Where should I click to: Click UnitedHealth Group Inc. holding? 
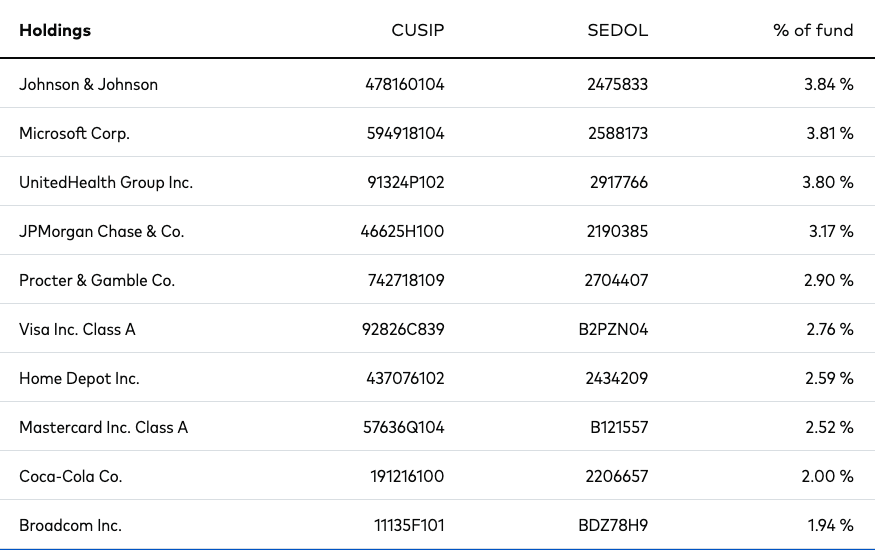106,183
